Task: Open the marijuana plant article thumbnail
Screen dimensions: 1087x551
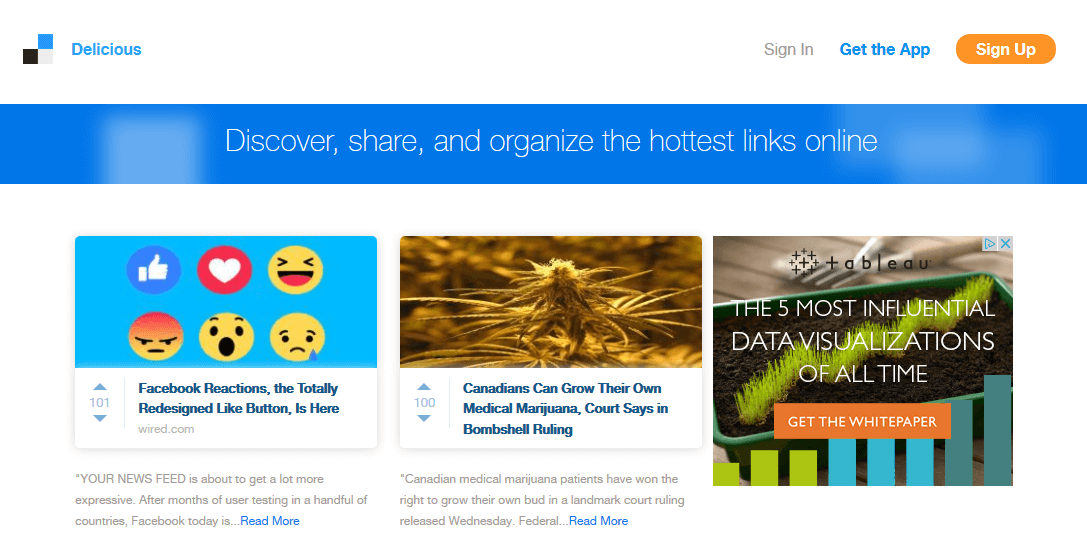Action: (550, 301)
